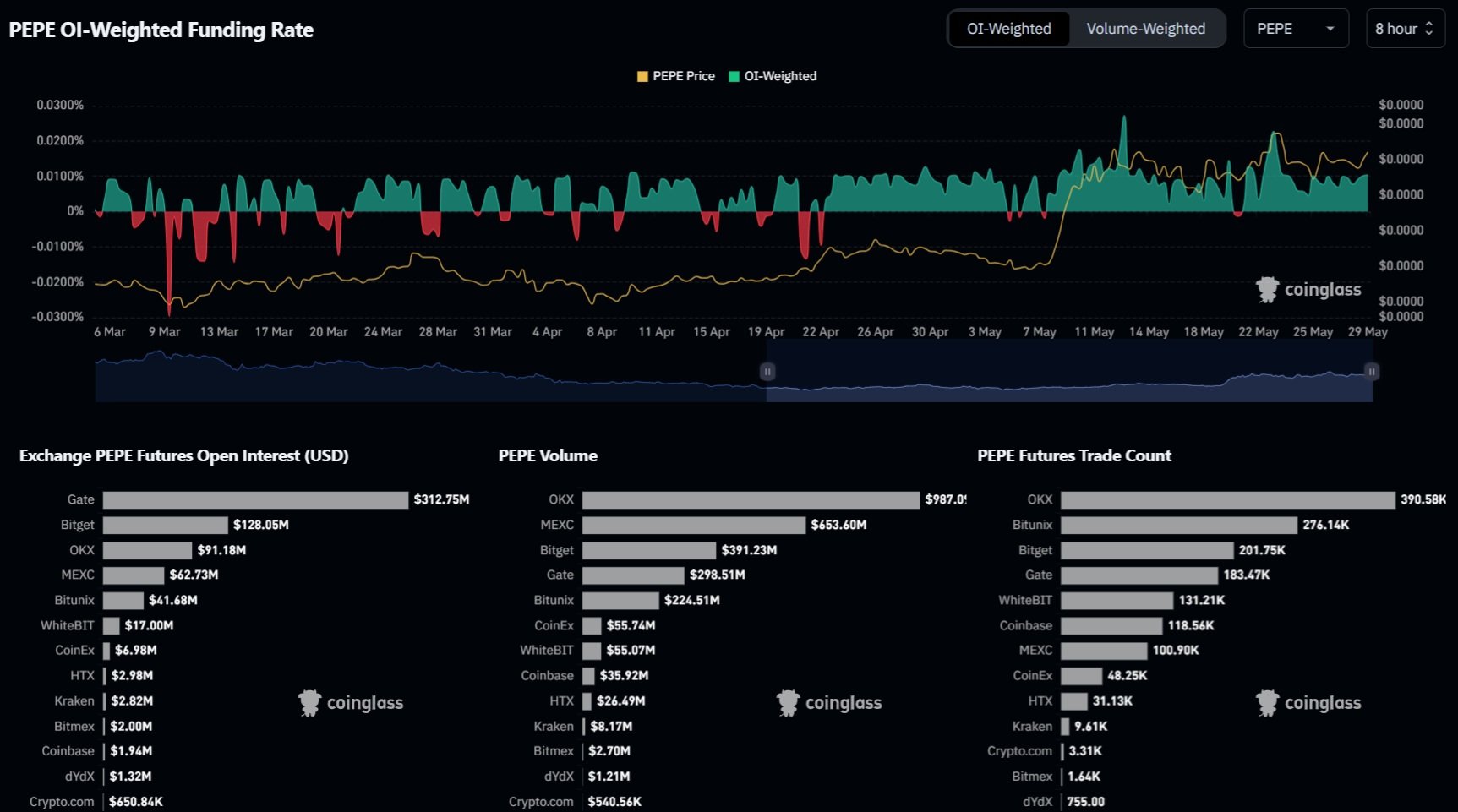The image size is (1458, 812).
Task: Click the 'PEPE Volume' chart title
Action: pos(548,456)
